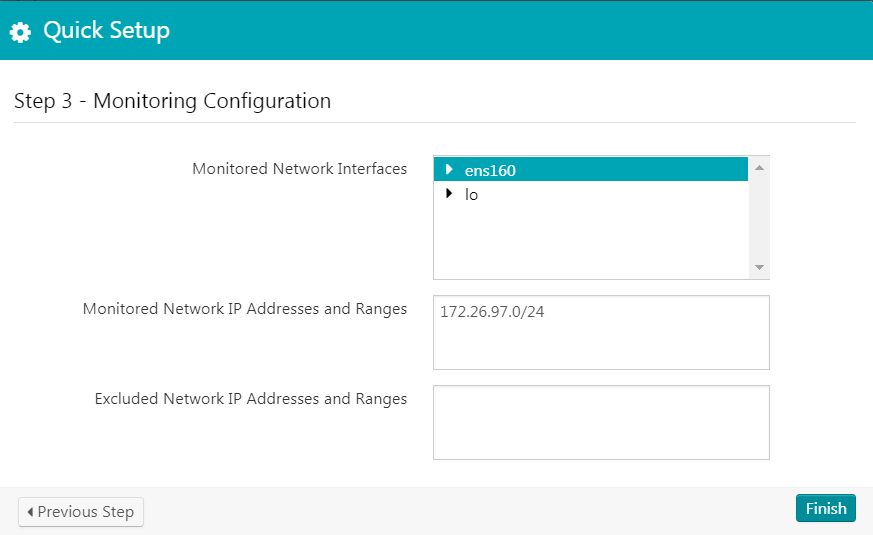
Task: Click the Excluded Network IP Addresses label
Action: (x=251, y=399)
